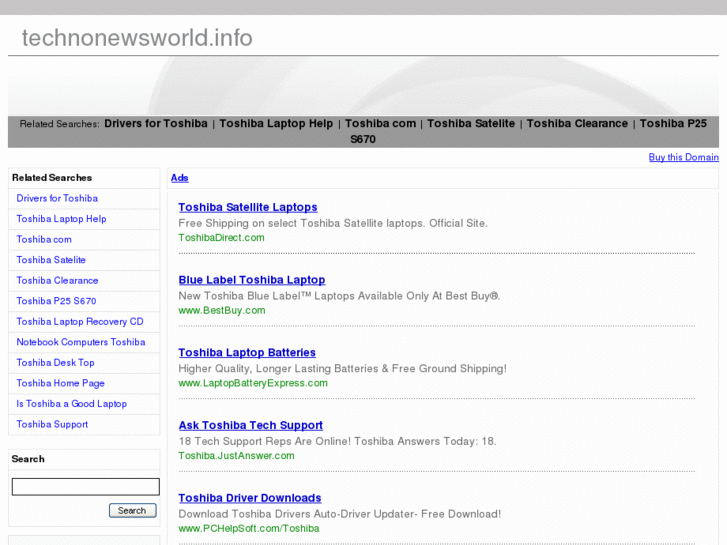Click sidebar link 'Toshiba Satelite'

(51, 260)
